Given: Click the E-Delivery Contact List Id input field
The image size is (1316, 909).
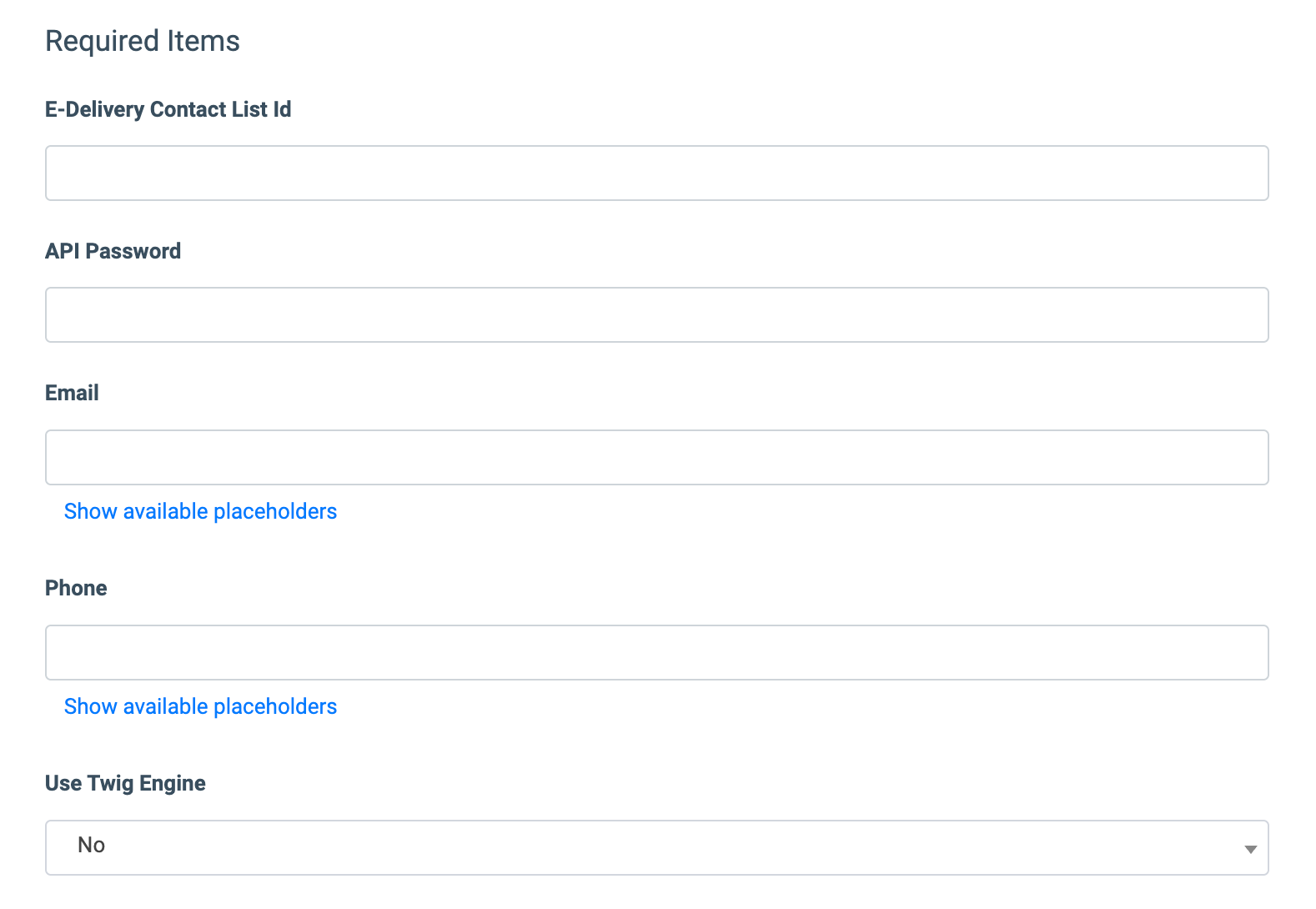Looking at the screenshot, I should pyautogui.click(x=656, y=173).
